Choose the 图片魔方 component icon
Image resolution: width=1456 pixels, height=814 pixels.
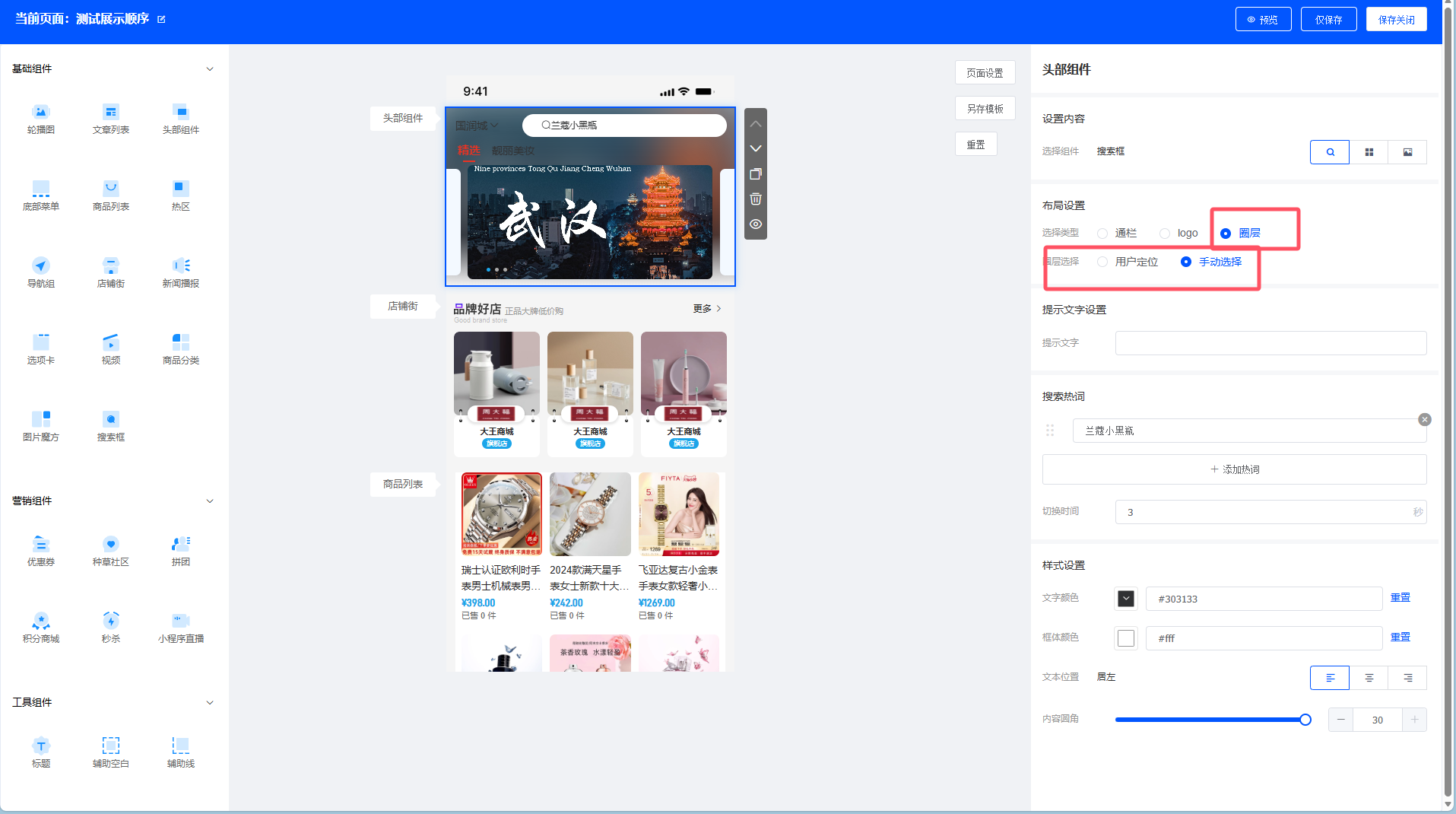pos(41,425)
